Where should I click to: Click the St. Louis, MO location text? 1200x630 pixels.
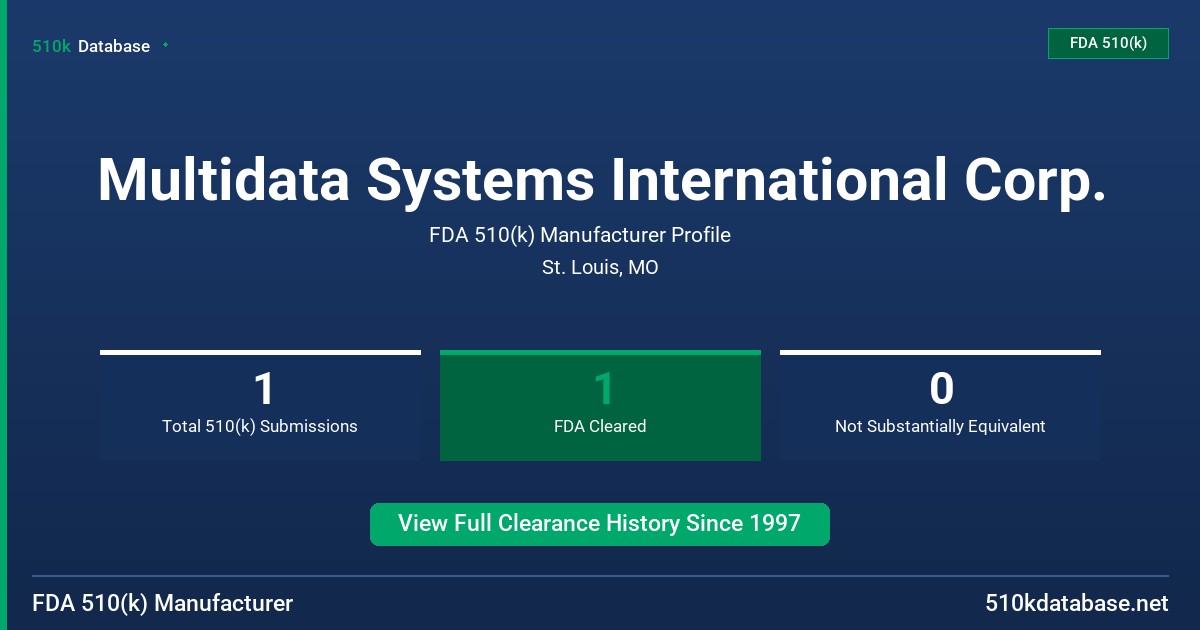pos(600,267)
